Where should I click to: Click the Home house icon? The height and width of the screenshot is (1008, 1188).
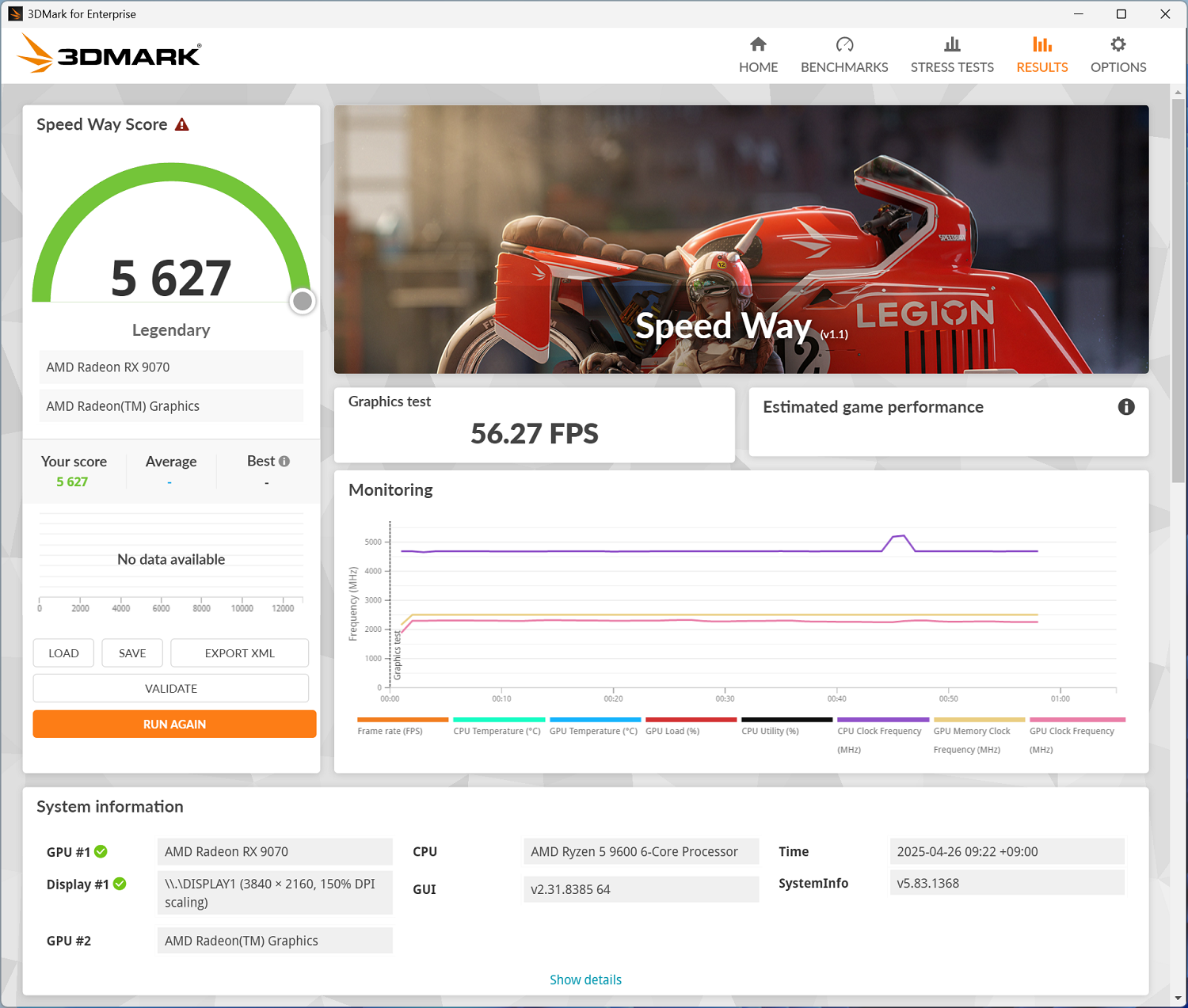[x=758, y=44]
